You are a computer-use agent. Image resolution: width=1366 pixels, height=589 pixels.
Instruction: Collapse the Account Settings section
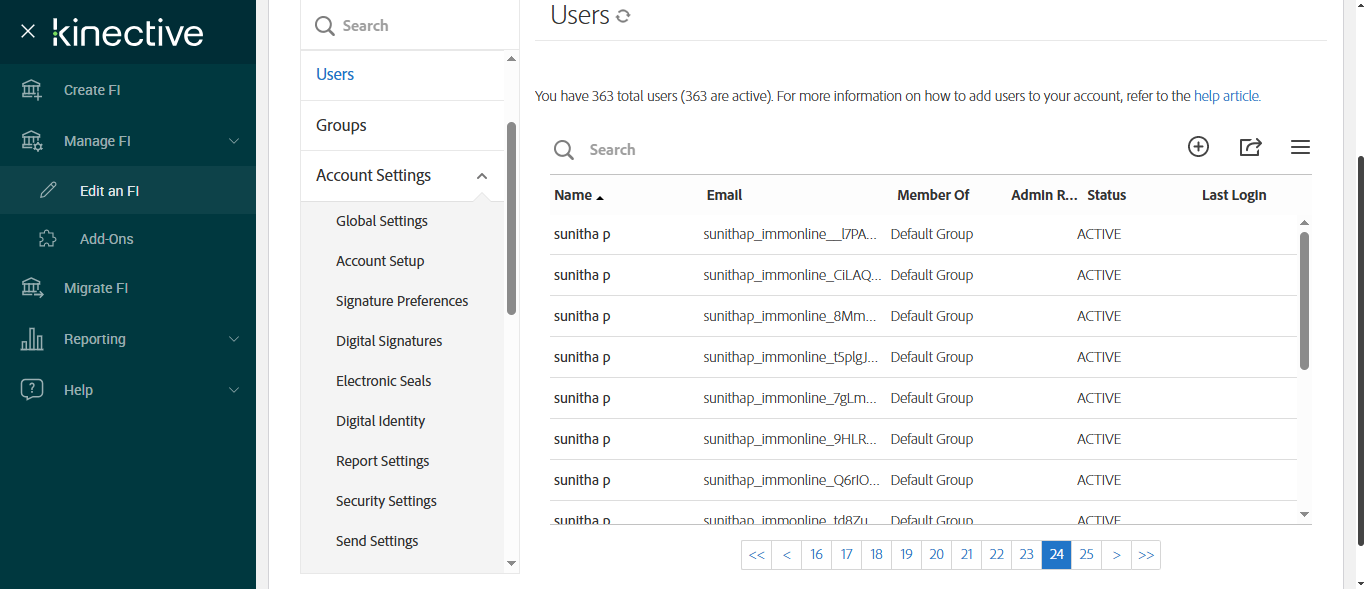482,176
